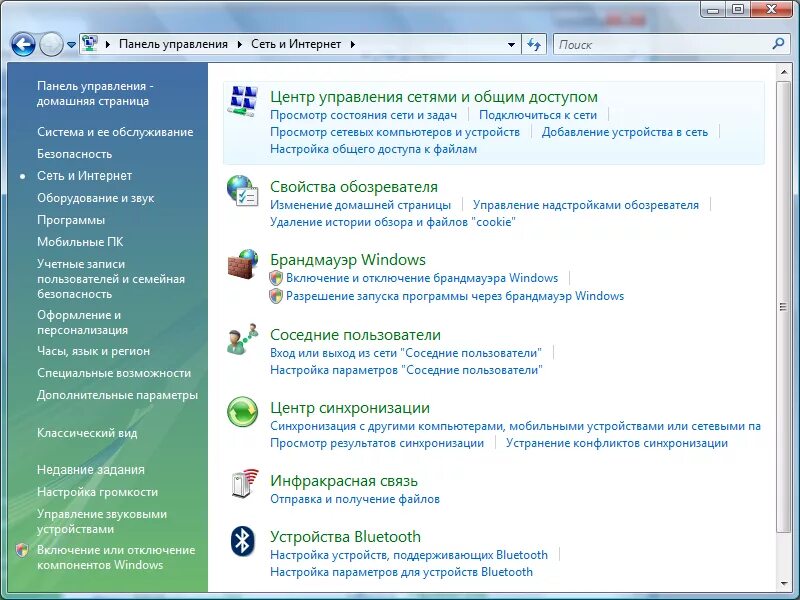
Task: Click Управление надстройками обозревателя link
Action: [586, 205]
